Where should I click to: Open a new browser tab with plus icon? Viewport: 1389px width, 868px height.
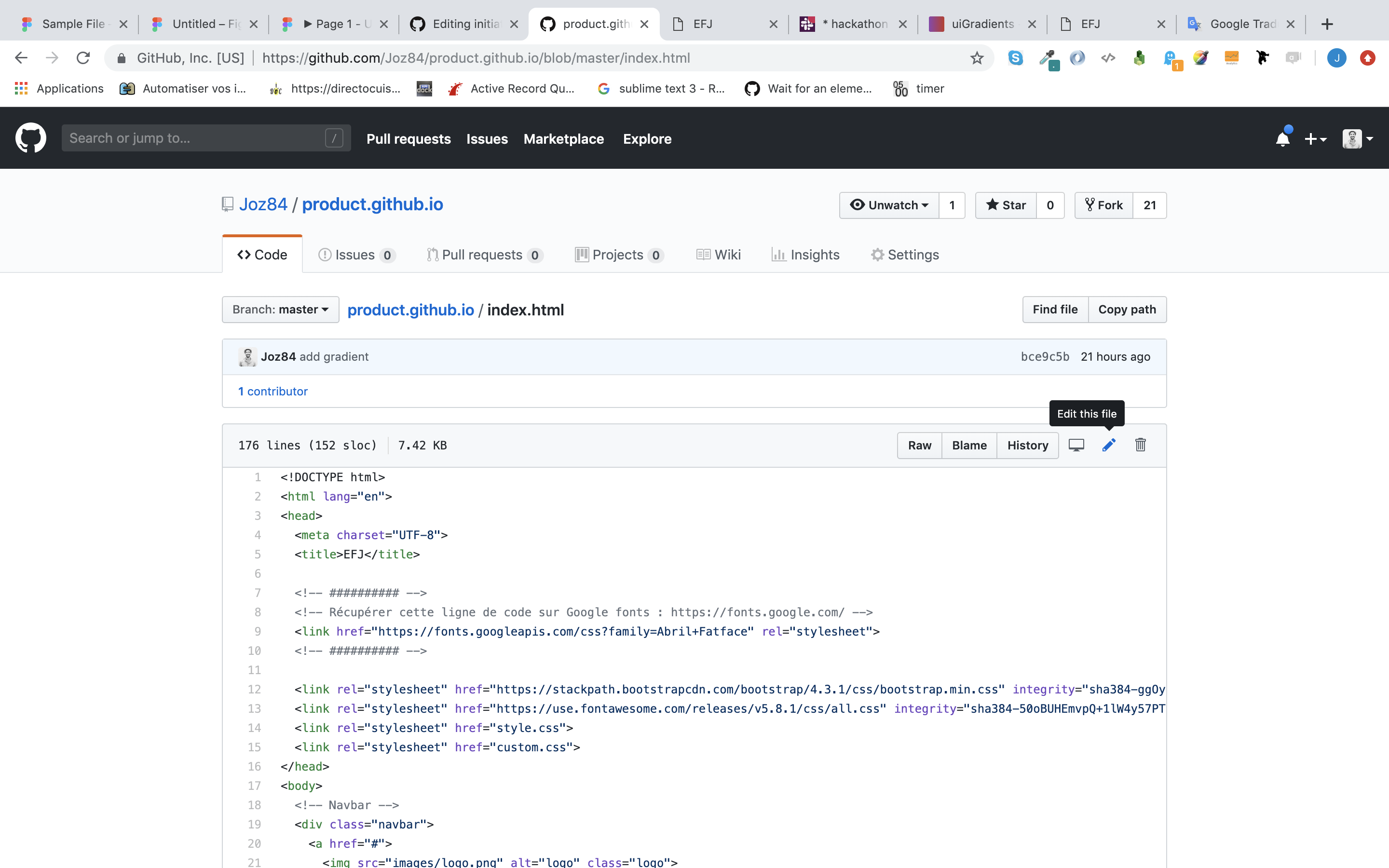click(1327, 24)
